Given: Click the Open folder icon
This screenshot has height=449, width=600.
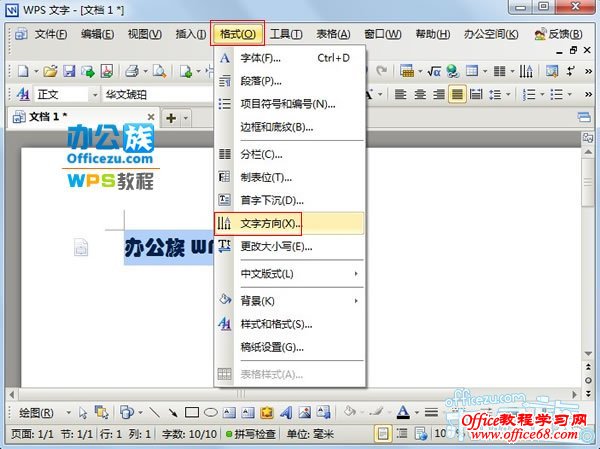Looking at the screenshot, I should click(50, 71).
